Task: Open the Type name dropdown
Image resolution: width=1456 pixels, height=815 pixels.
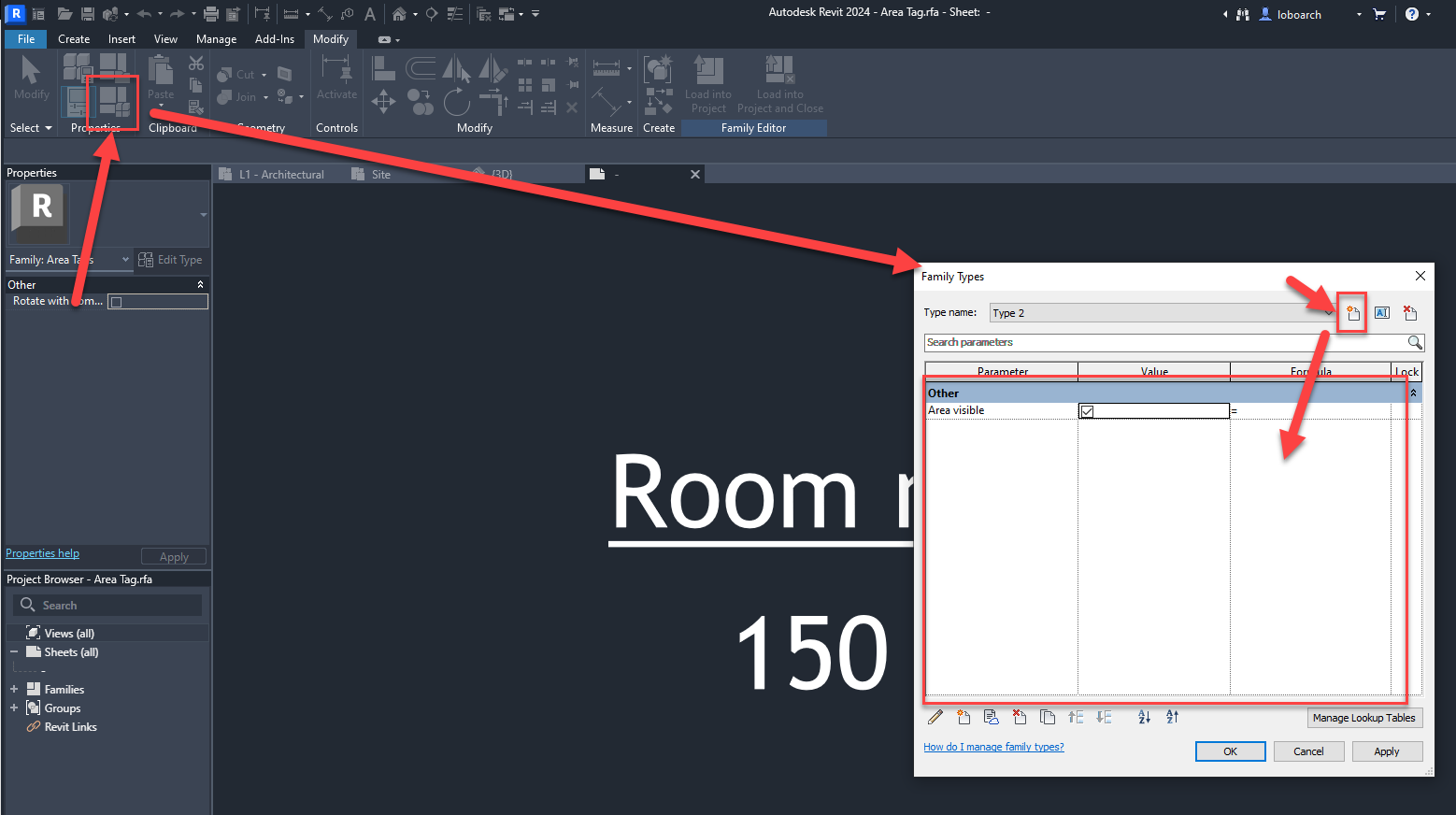Action: click(1328, 312)
